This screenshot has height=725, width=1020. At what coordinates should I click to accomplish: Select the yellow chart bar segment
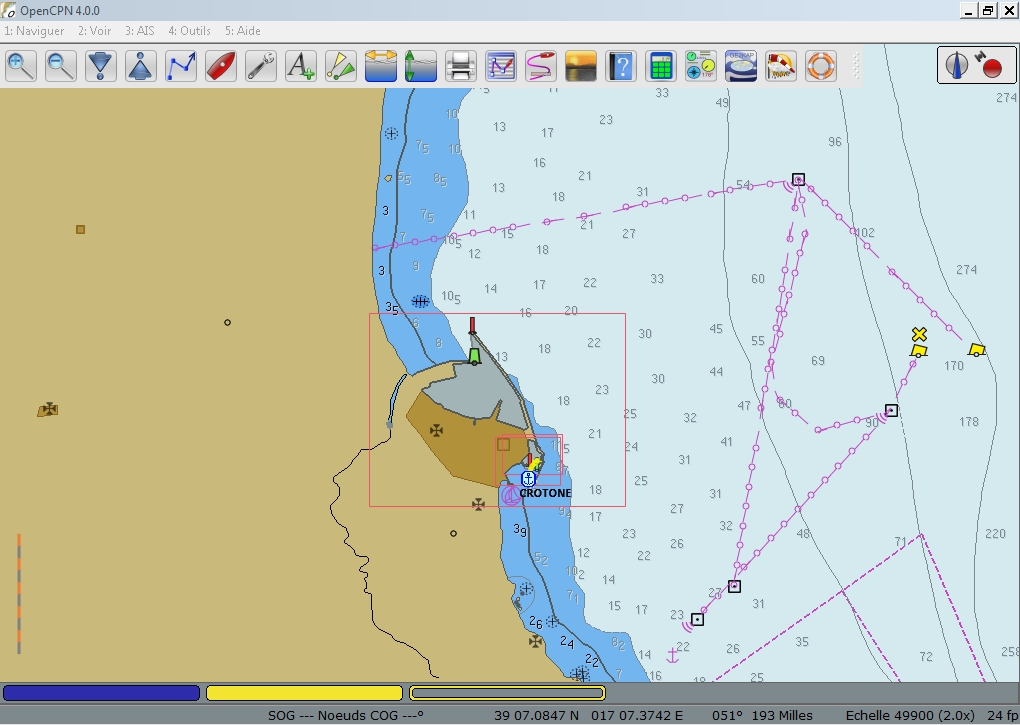(304, 693)
